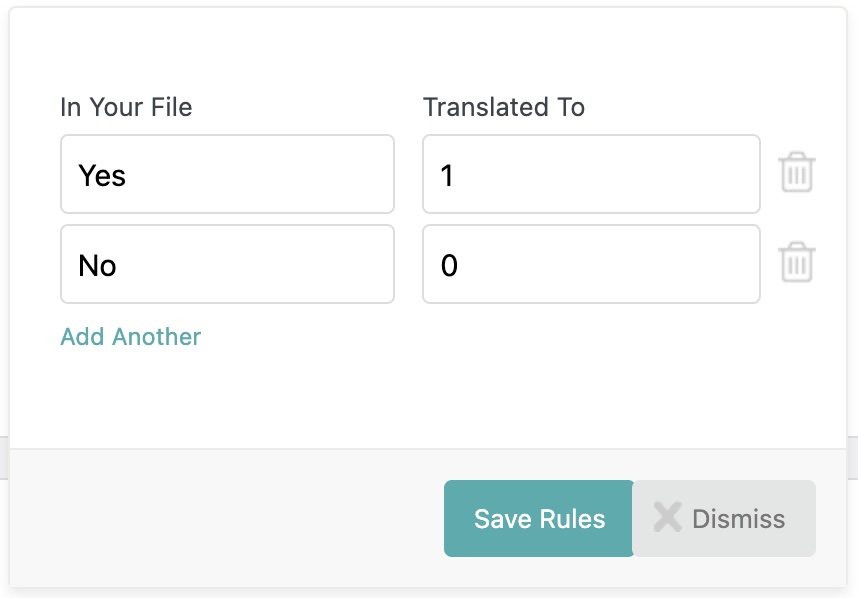Viewport: 858px width, 598px height.
Task: Click the teal Save Rules button
Action: tap(539, 518)
